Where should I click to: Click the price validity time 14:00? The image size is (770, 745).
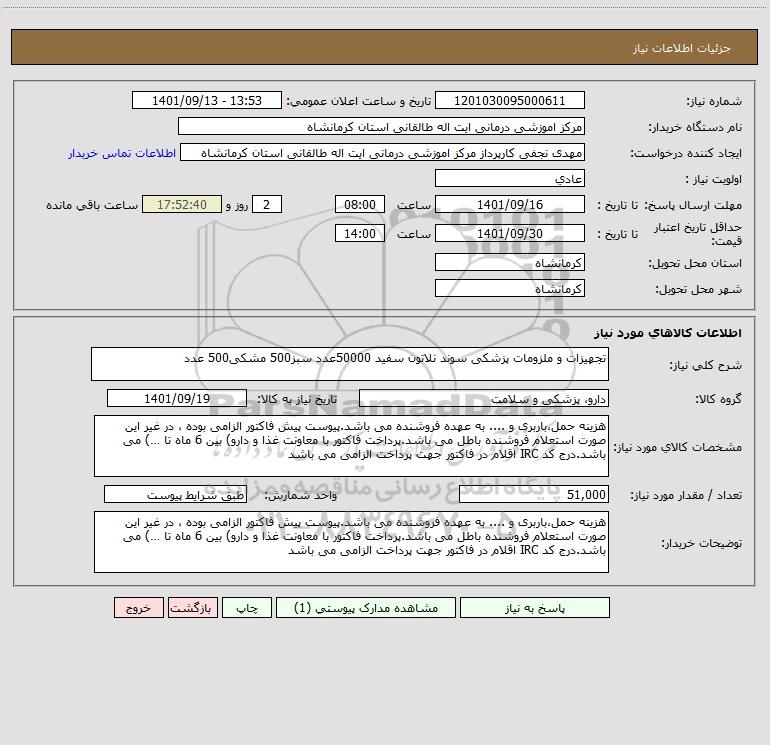point(359,233)
